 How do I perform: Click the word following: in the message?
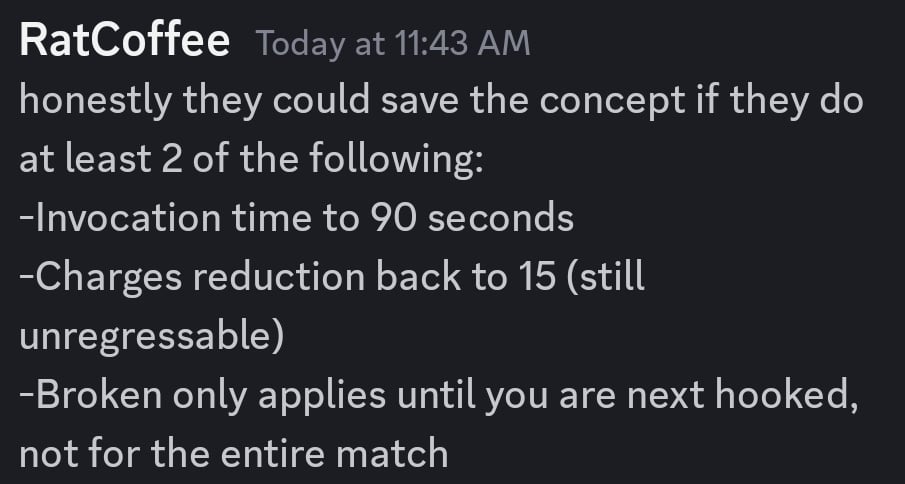tap(397, 160)
